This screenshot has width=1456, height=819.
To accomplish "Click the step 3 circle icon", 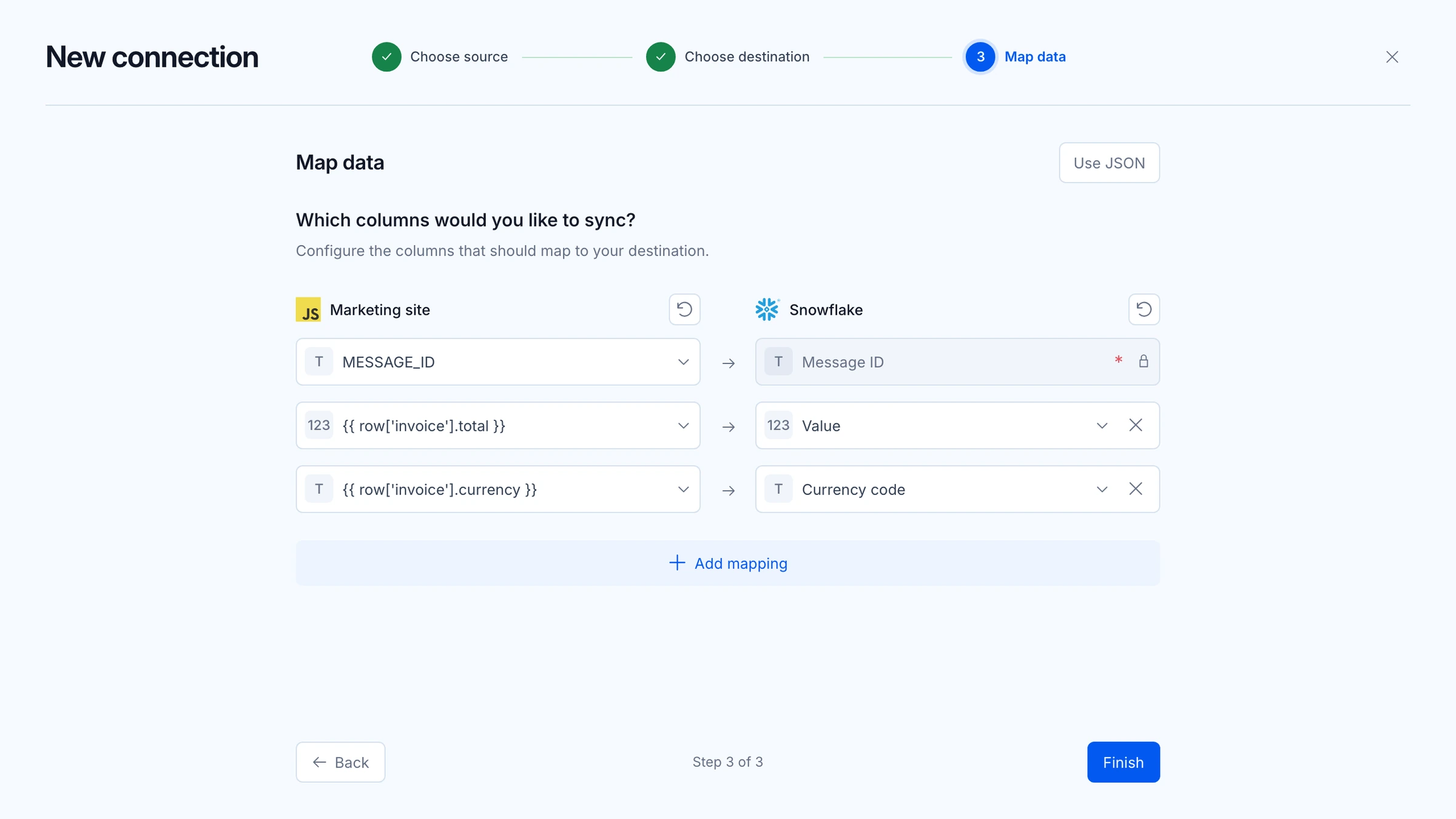I will click(980, 57).
